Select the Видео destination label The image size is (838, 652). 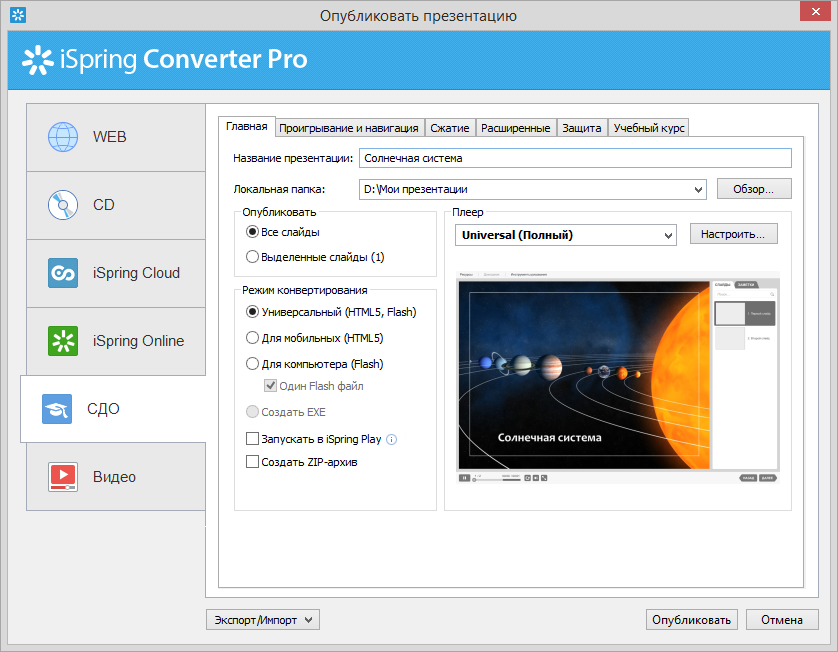click(x=114, y=477)
